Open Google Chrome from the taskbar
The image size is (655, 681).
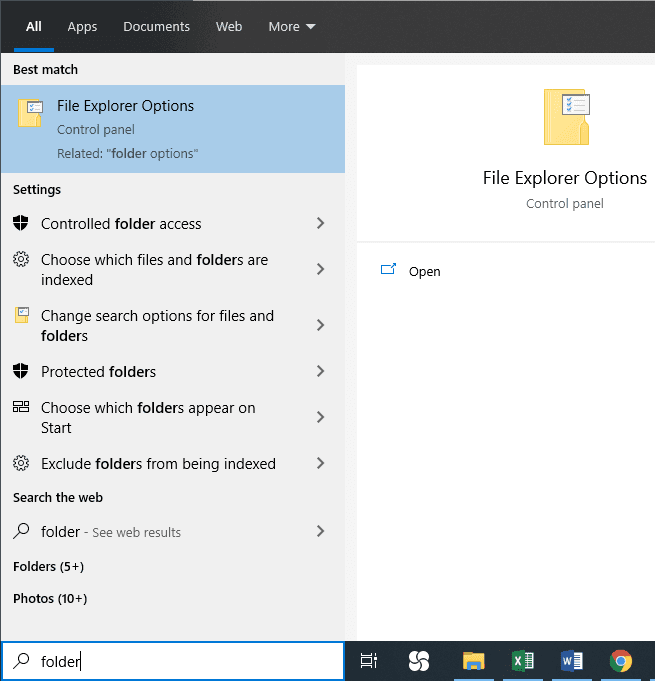point(621,661)
